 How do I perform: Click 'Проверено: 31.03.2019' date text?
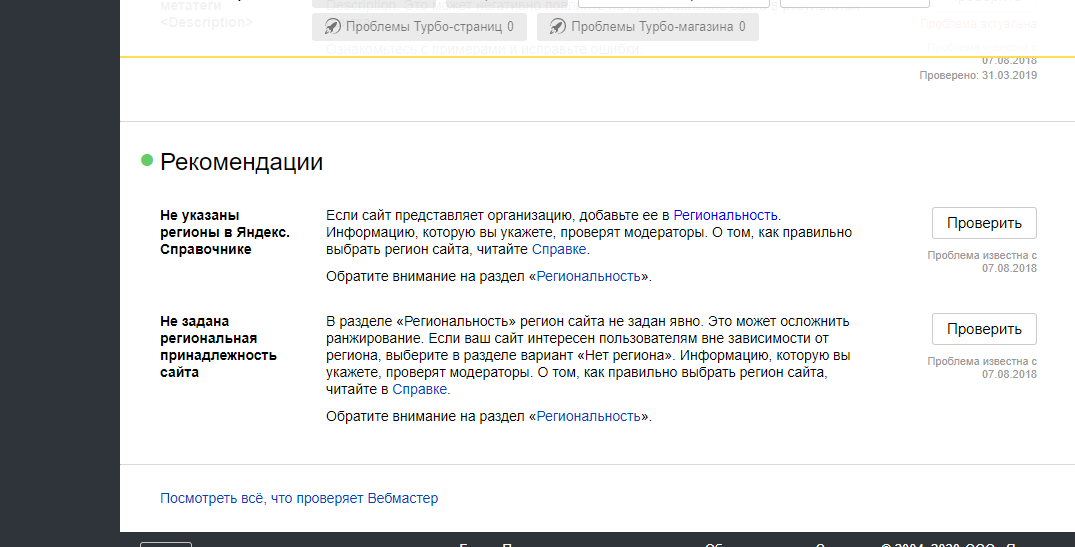pyautogui.click(x=978, y=75)
